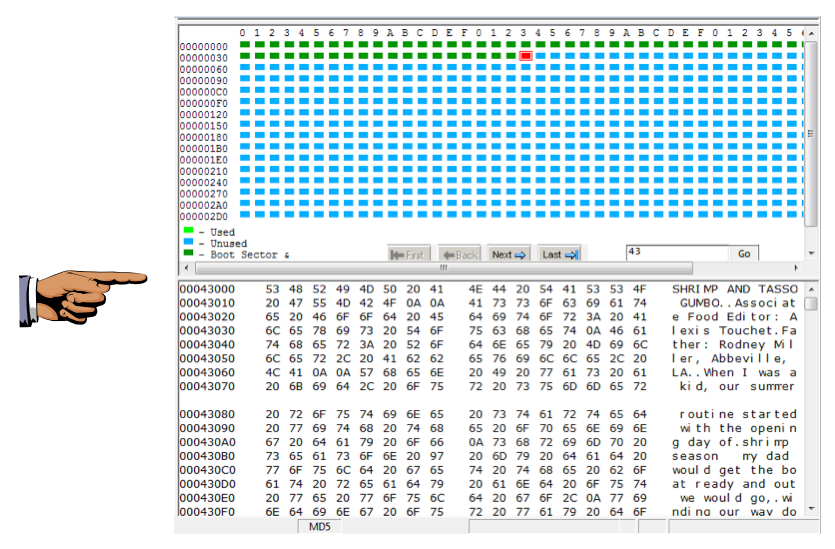The height and width of the screenshot is (549, 835).
Task: Click ASCII text 'with the openin'
Action: [x=738, y=428]
